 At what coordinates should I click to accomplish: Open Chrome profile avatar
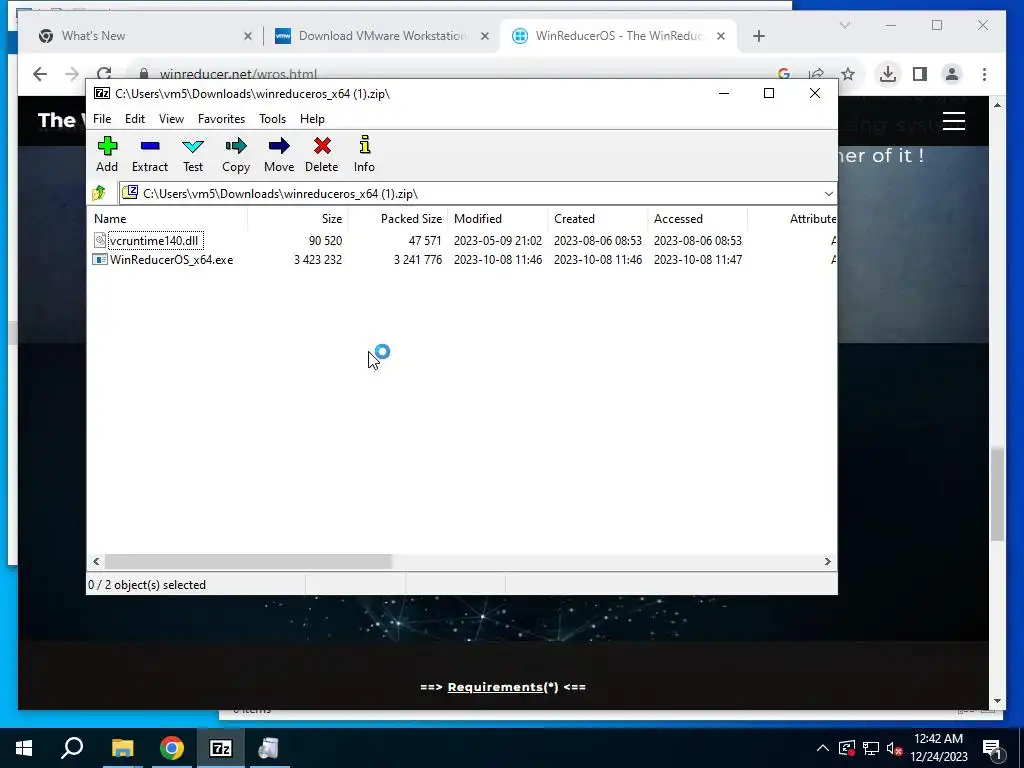(x=952, y=74)
